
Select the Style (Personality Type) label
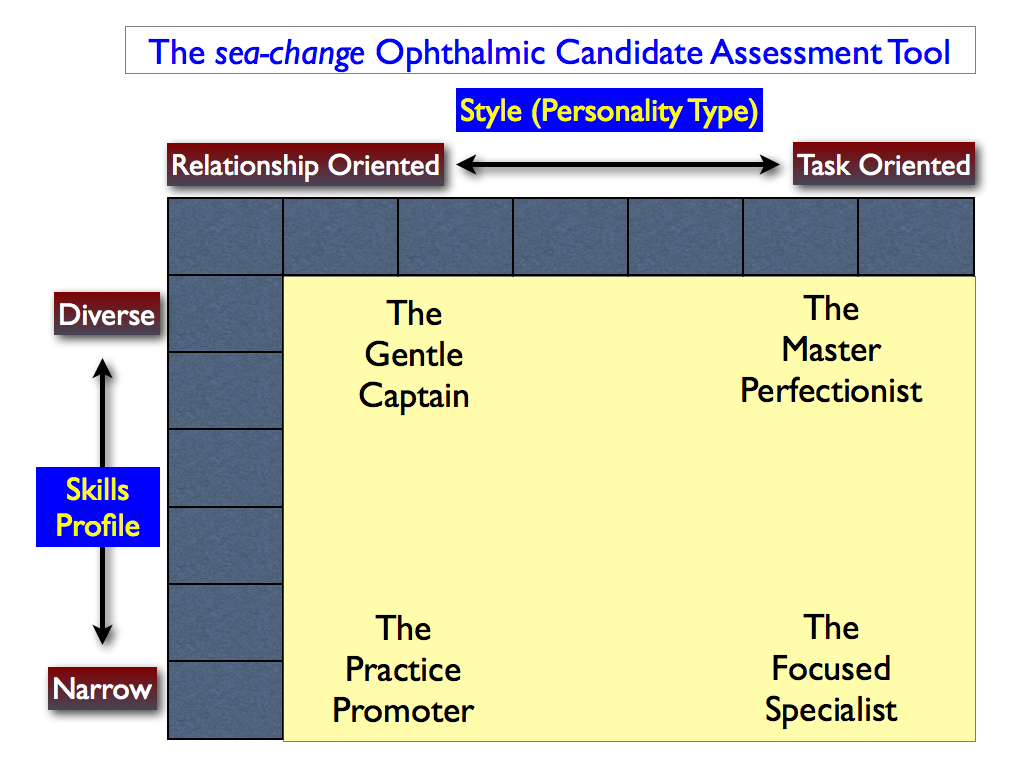609,110
